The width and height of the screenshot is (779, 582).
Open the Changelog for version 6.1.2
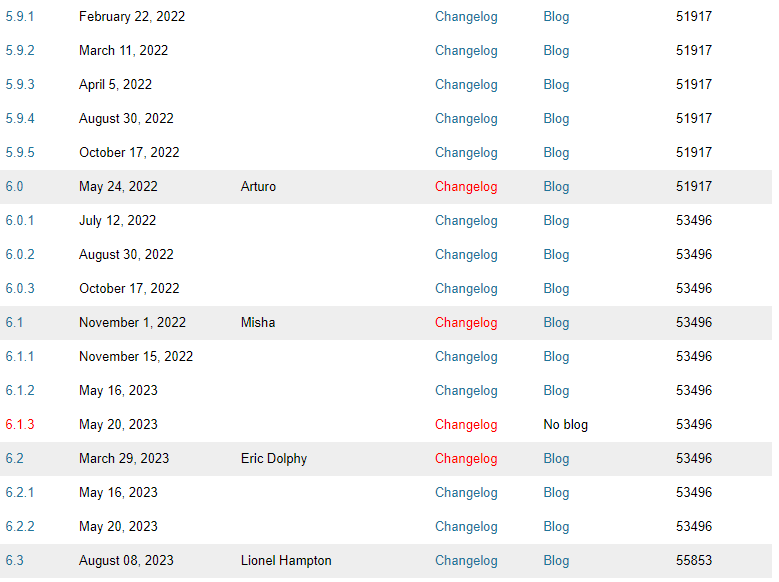coord(465,391)
